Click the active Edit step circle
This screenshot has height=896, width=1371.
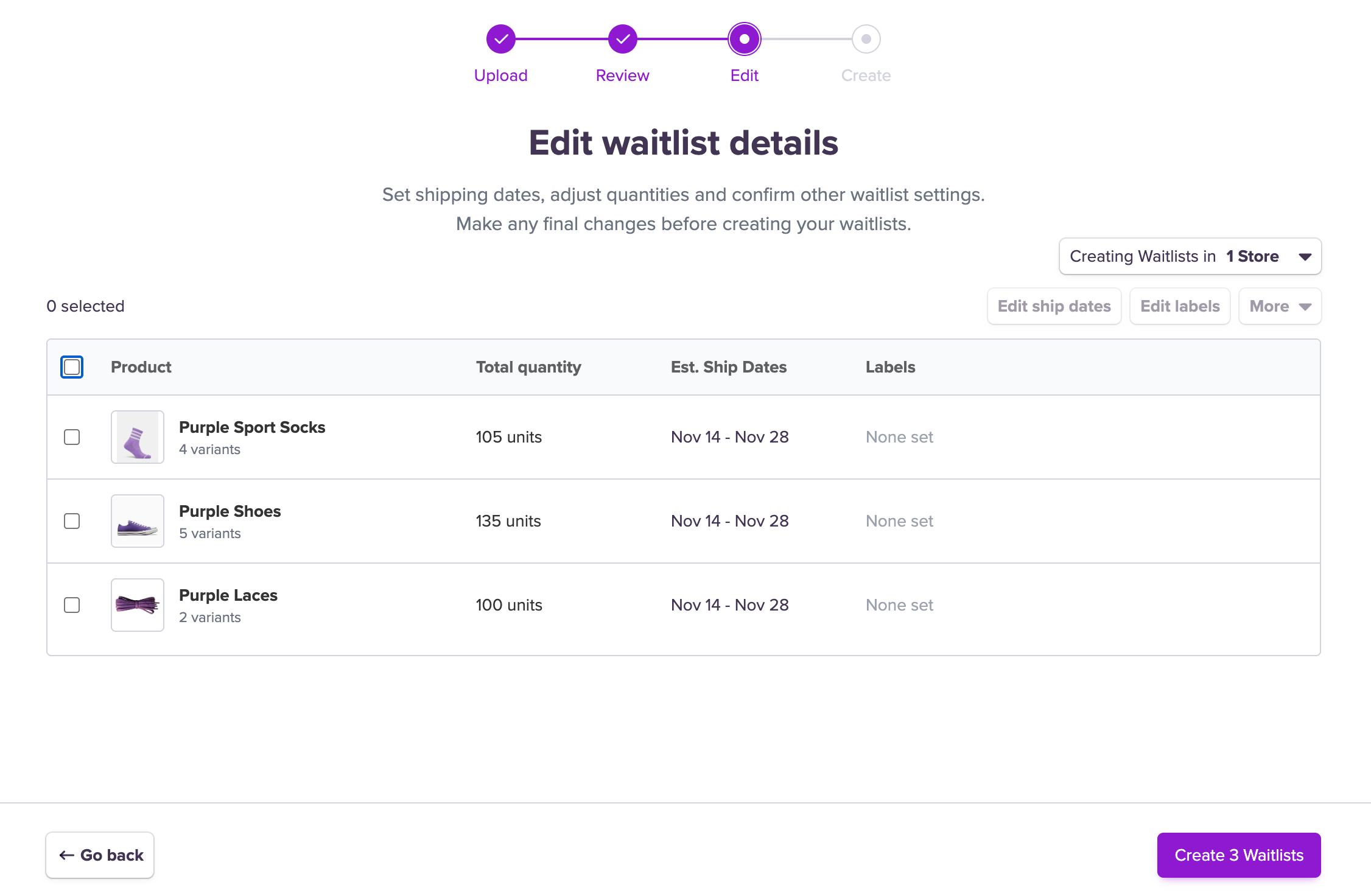tap(744, 39)
